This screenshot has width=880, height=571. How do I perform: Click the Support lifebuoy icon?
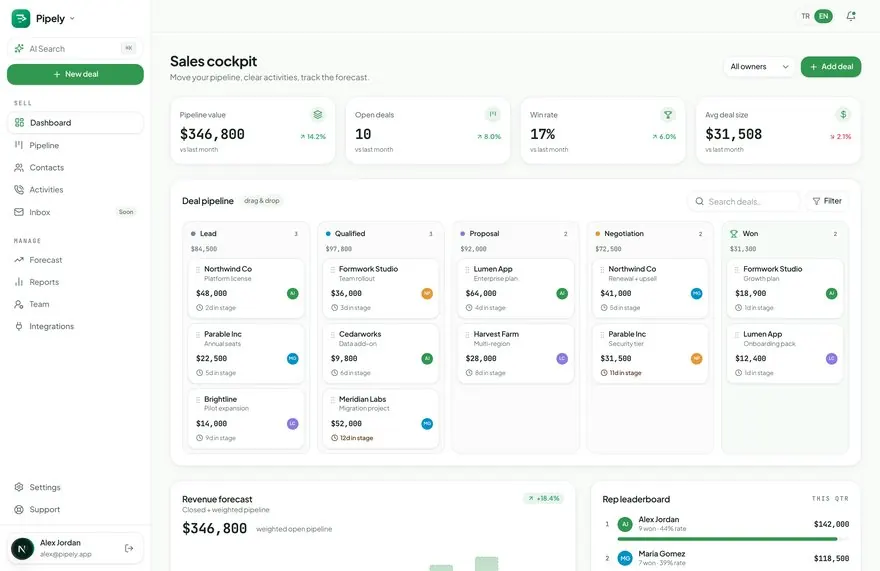click(19, 509)
